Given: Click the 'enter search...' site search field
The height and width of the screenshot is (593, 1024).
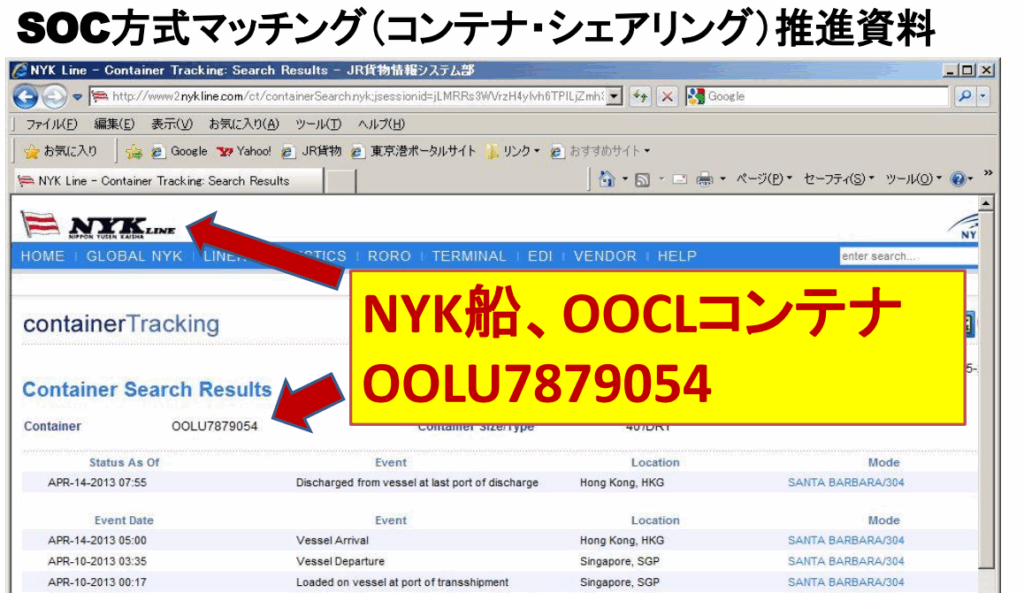Looking at the screenshot, I should pyautogui.click(x=908, y=256).
